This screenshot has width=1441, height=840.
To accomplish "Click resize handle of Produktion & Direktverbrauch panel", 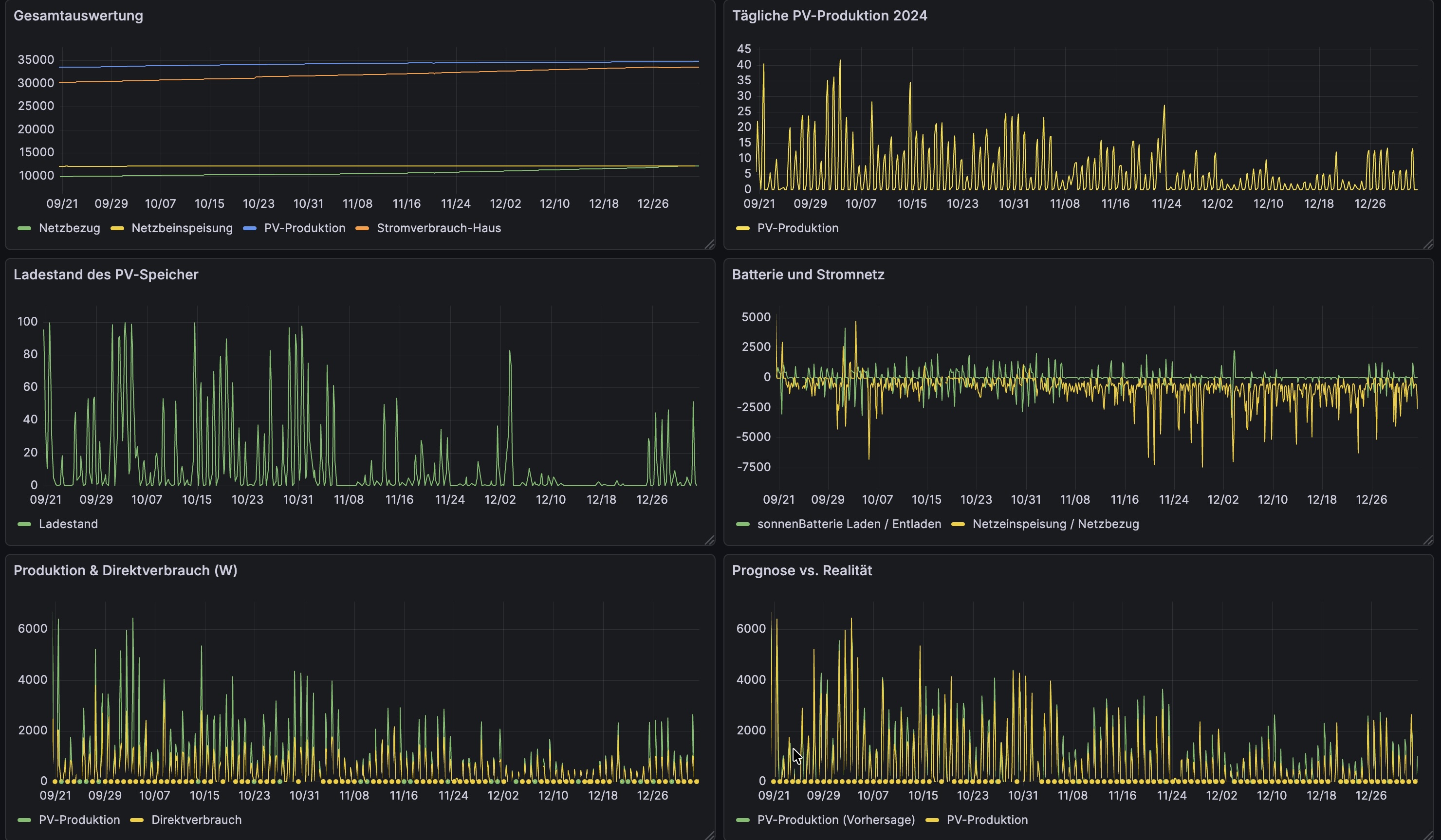I will point(710,836).
